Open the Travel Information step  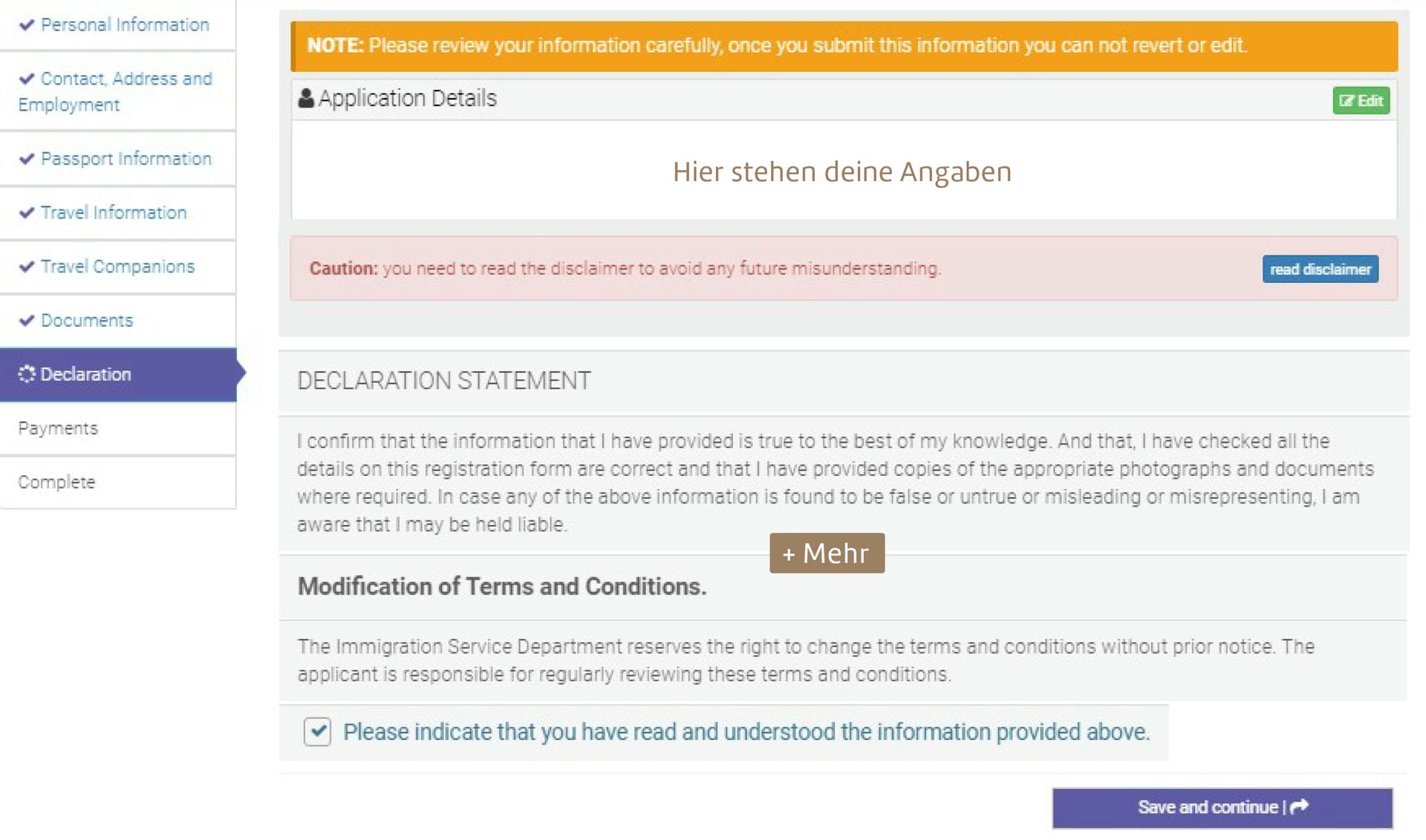point(114,213)
